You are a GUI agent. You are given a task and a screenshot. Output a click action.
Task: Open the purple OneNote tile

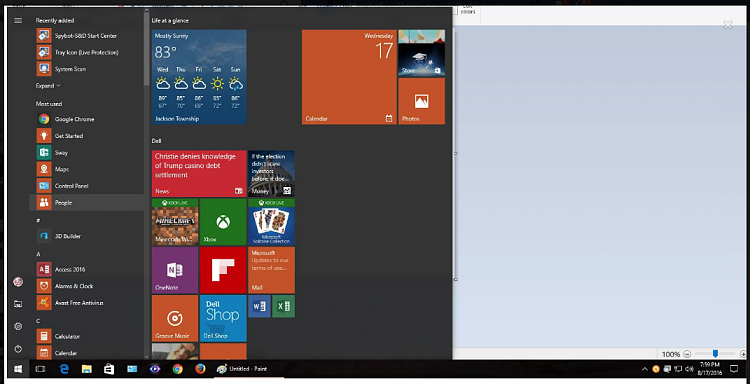(x=175, y=270)
